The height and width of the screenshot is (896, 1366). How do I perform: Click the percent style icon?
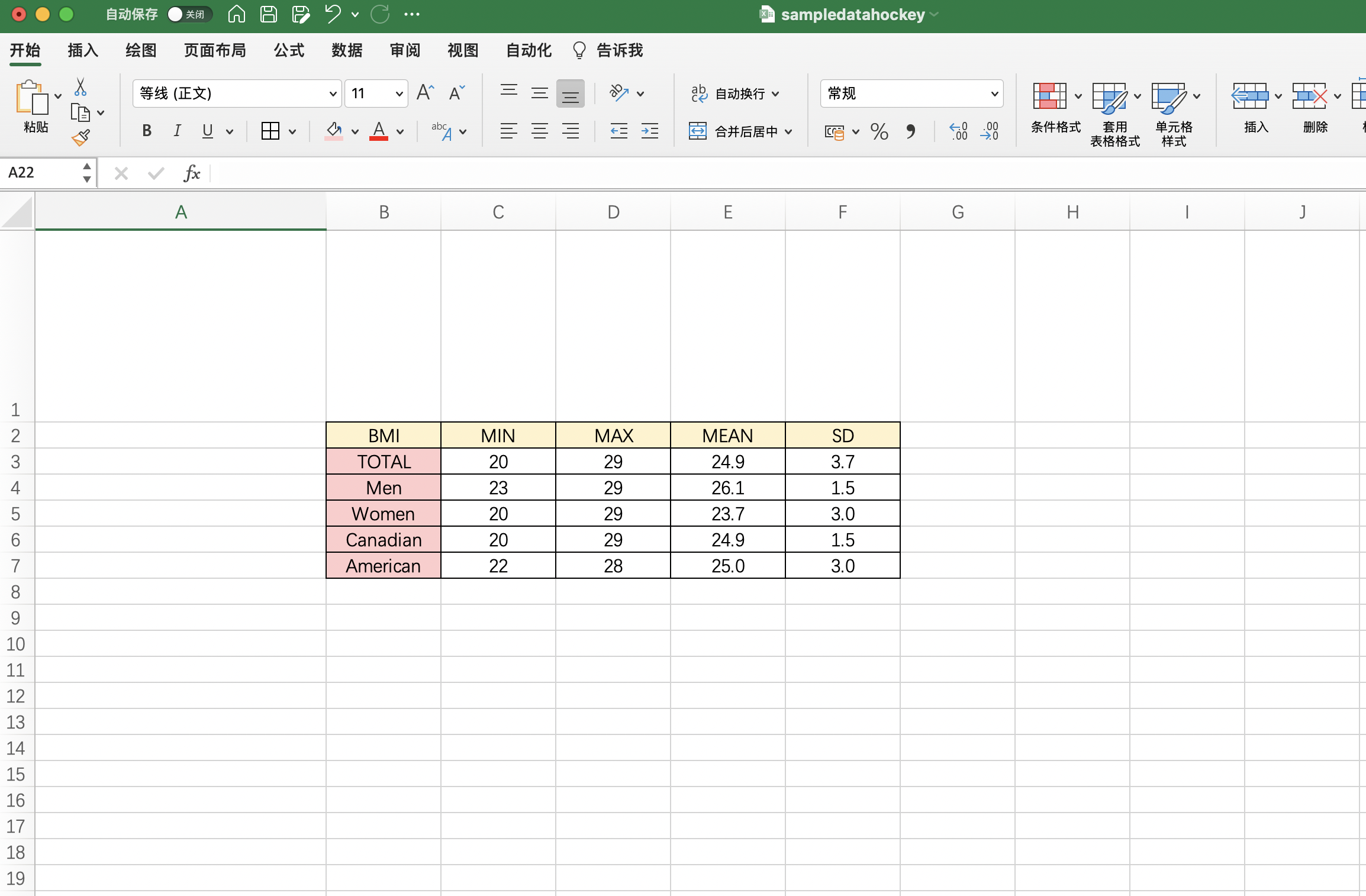coord(879,131)
